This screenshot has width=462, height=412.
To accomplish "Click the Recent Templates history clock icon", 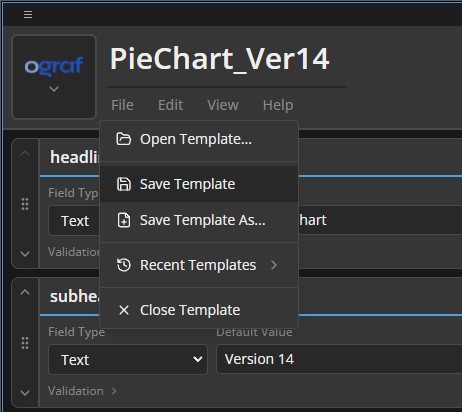I will tap(124, 265).
